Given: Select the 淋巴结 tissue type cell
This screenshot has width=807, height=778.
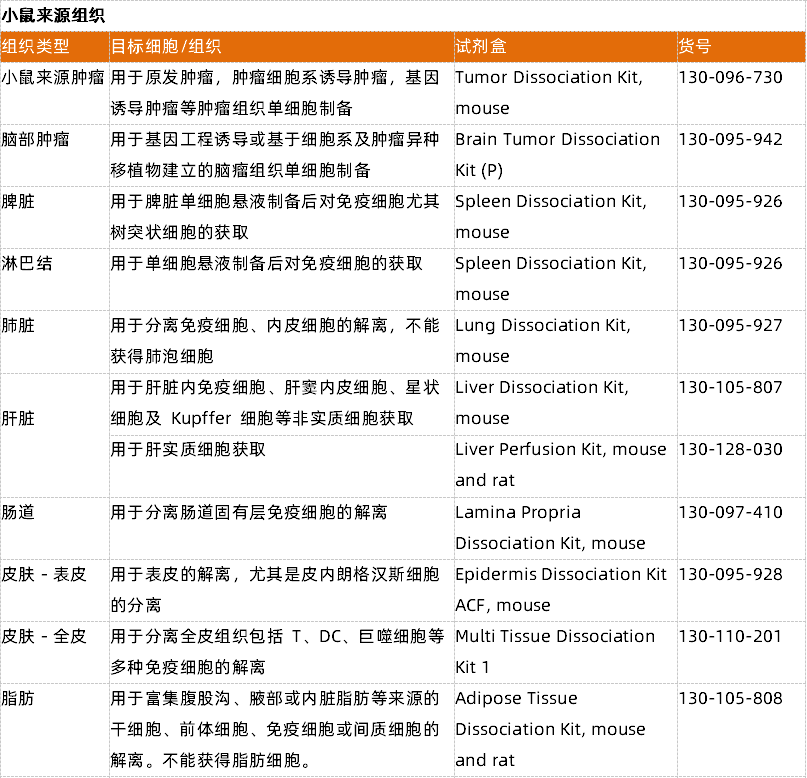Looking at the screenshot, I should [27, 263].
